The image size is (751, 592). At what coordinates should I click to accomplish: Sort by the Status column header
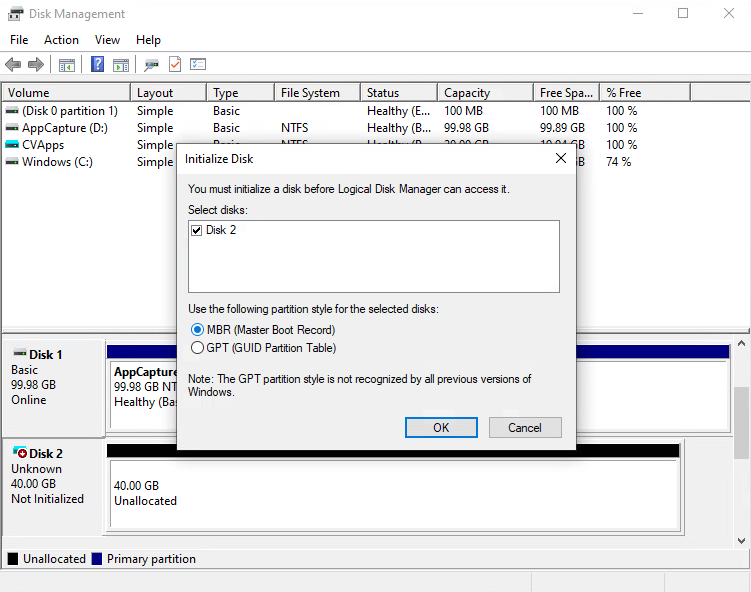[399, 92]
